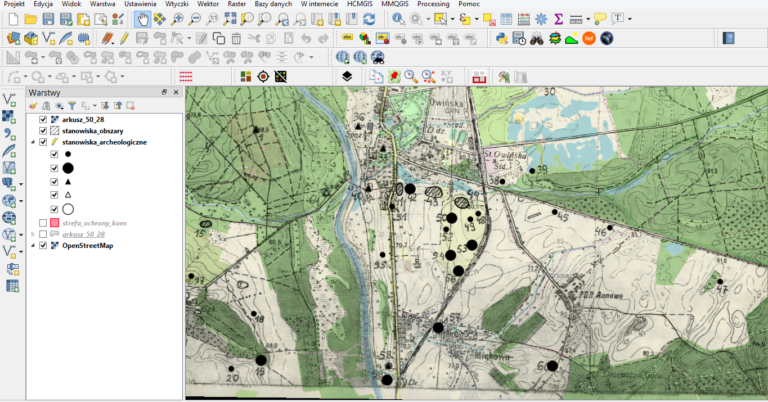Click the black stacked layers plugin icon

point(347,76)
